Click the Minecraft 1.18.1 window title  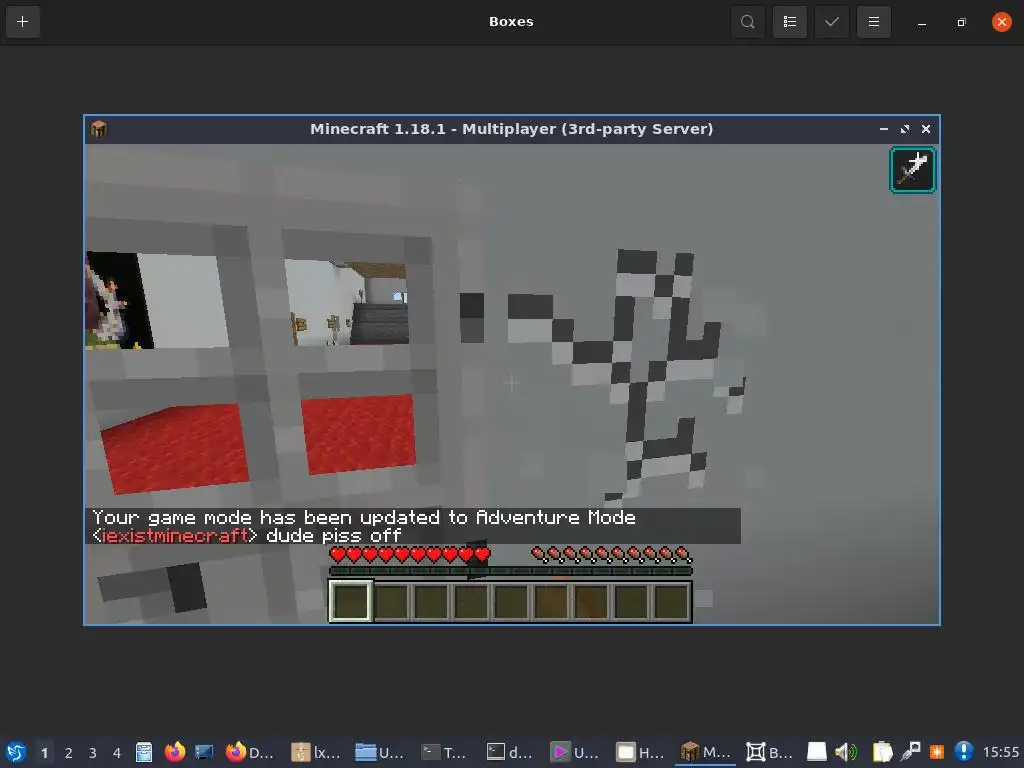click(511, 129)
